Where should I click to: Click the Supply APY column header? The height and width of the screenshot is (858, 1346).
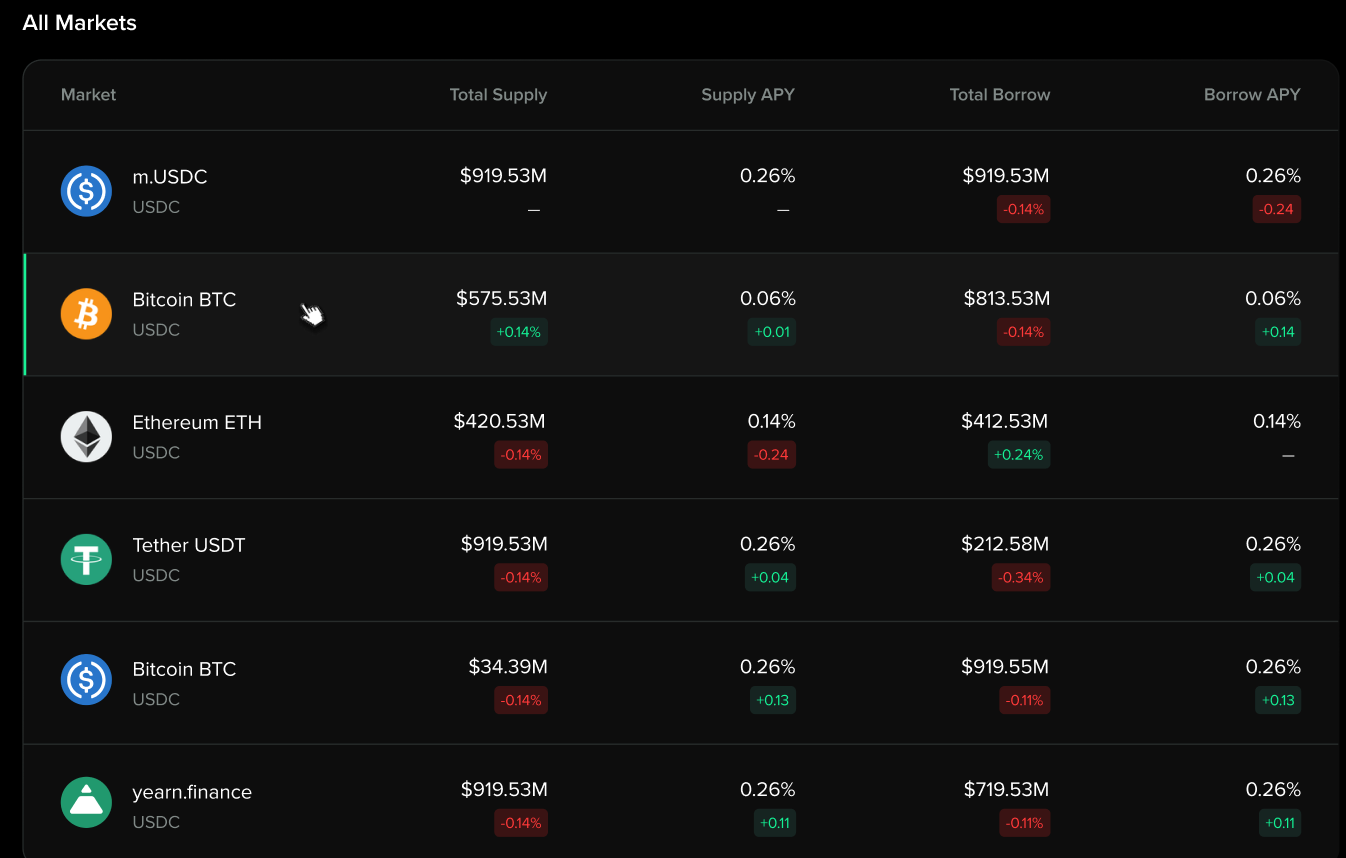748,95
